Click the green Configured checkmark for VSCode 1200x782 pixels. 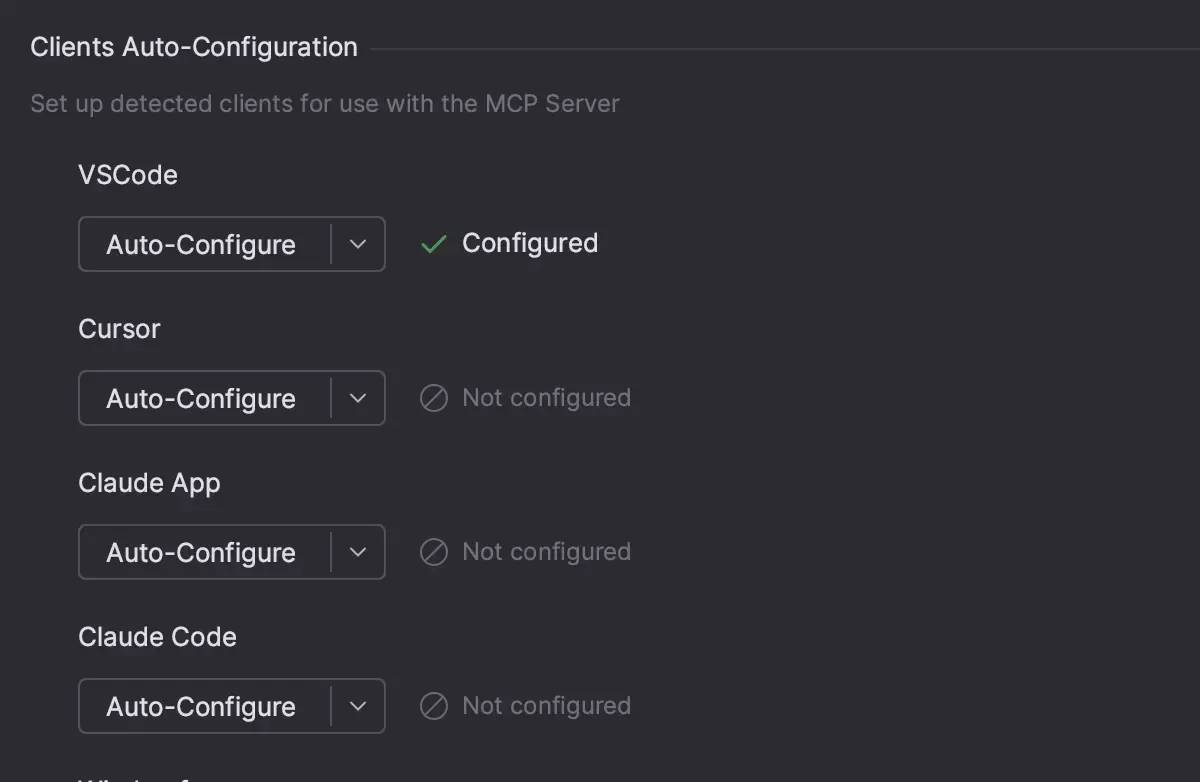(x=433, y=243)
